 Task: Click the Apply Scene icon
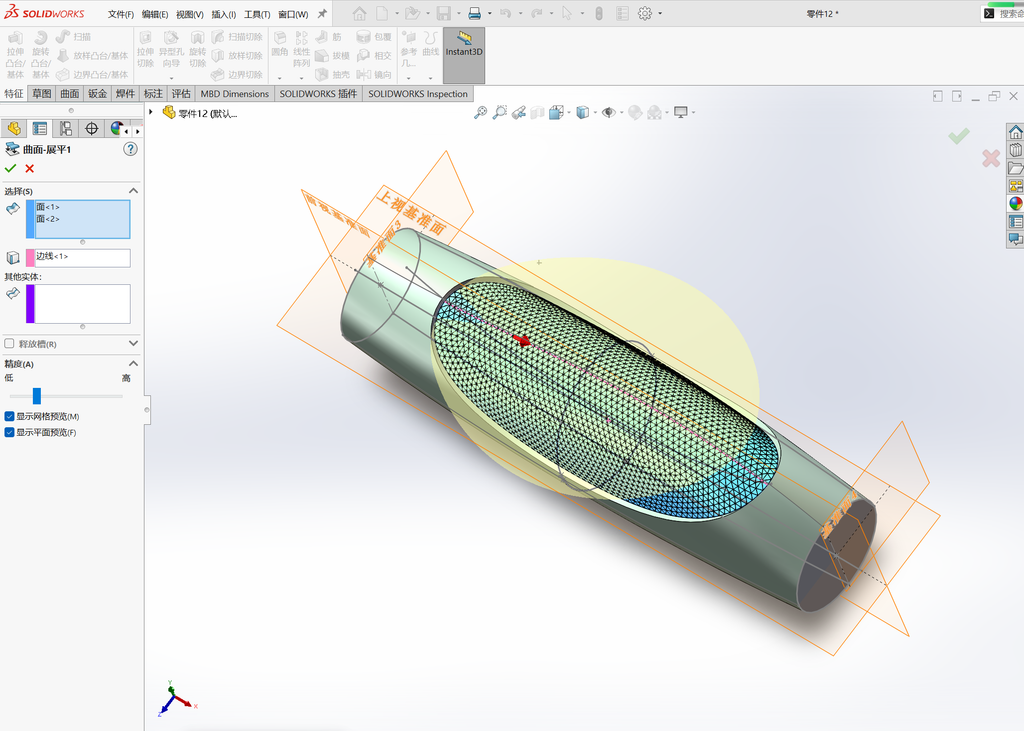[x=654, y=112]
